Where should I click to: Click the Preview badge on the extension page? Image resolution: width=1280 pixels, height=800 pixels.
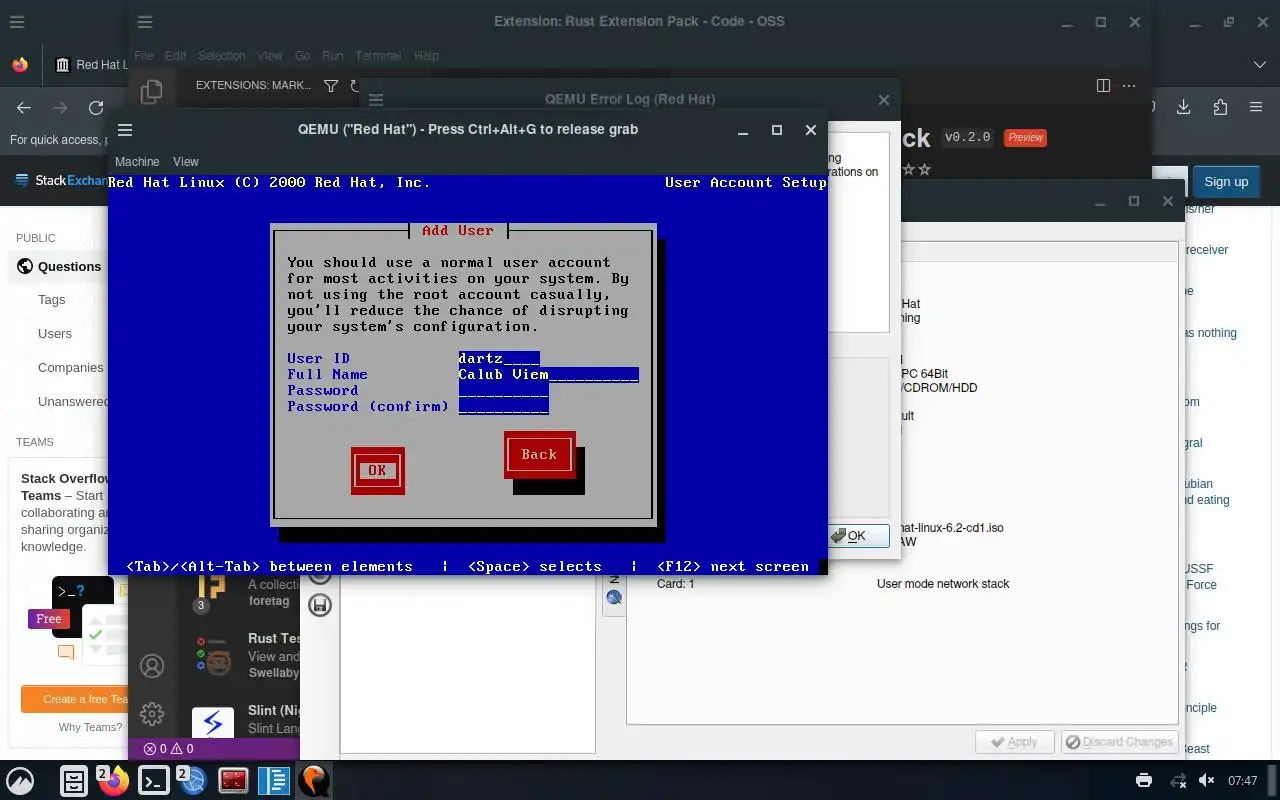click(x=1025, y=137)
